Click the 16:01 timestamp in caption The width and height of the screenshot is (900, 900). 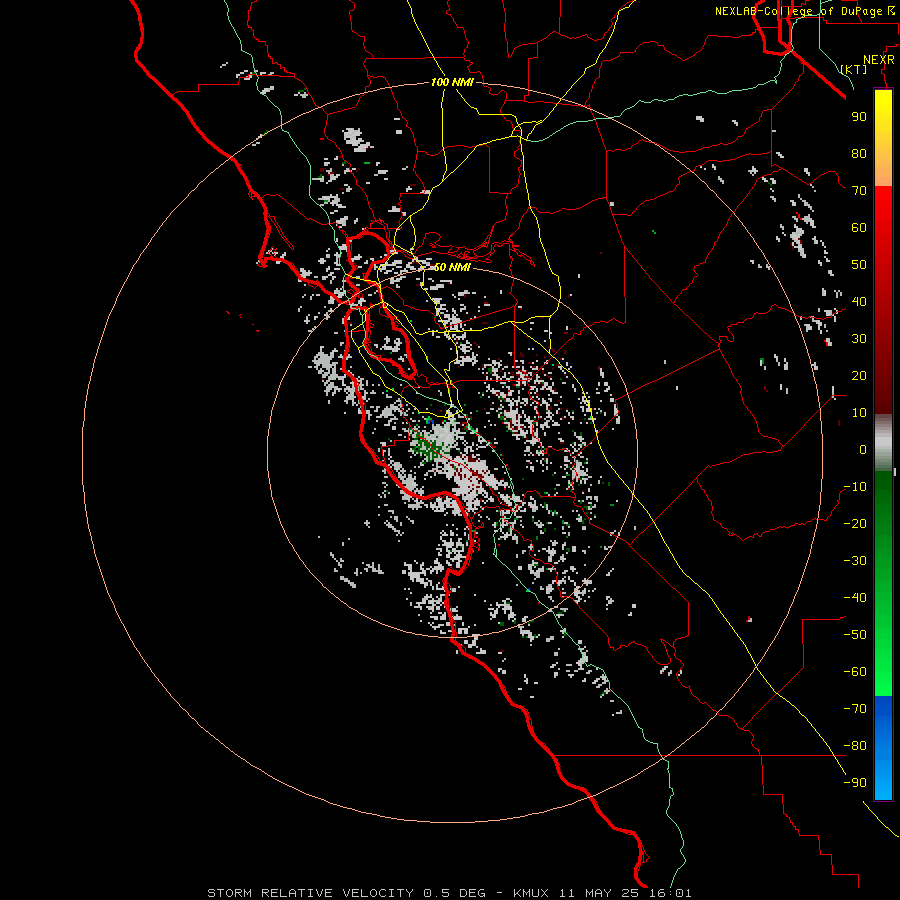668,893
